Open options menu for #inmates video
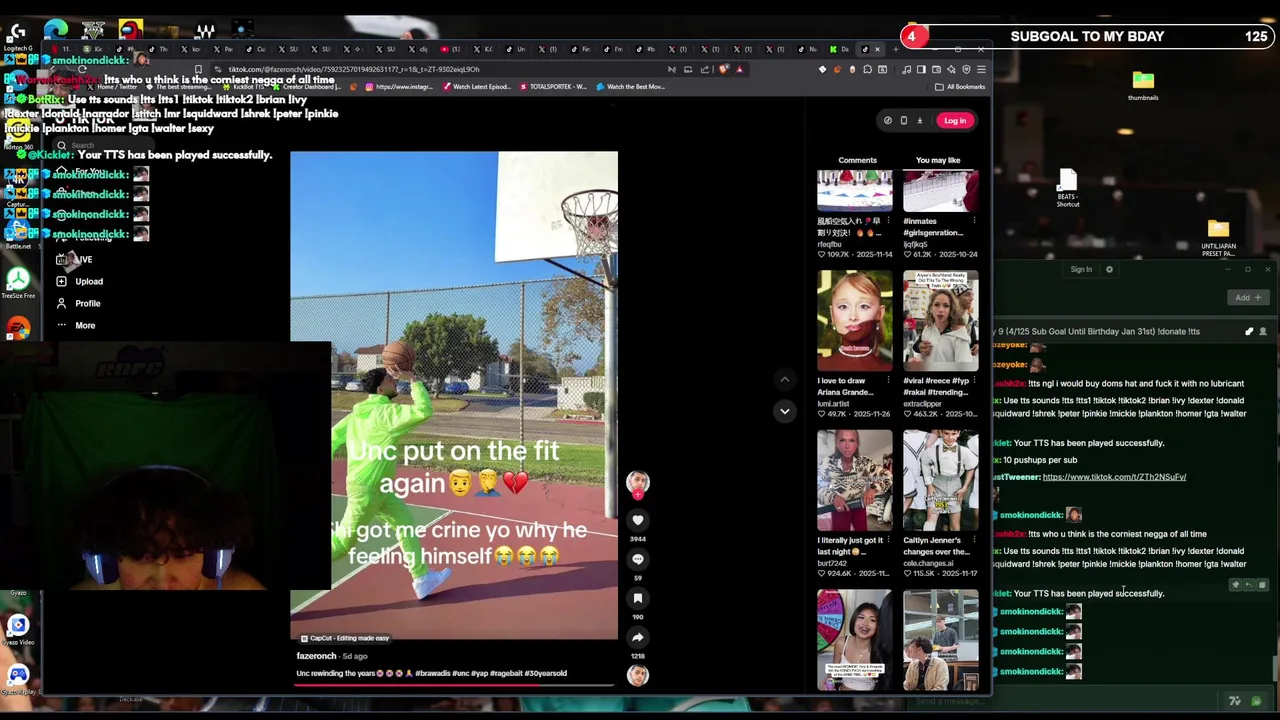The image size is (1280, 720). (x=974, y=221)
